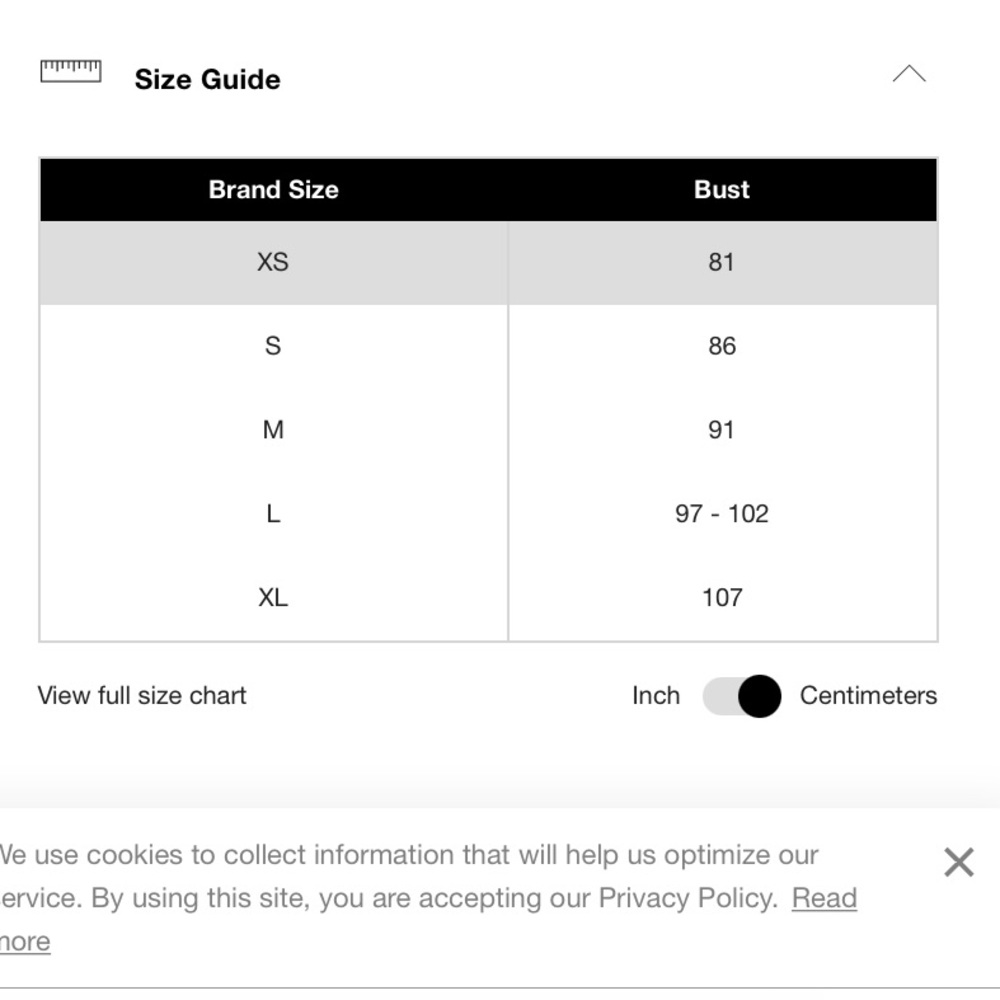Click the Bust column header
The width and height of the screenshot is (1000, 1000).
(721, 190)
